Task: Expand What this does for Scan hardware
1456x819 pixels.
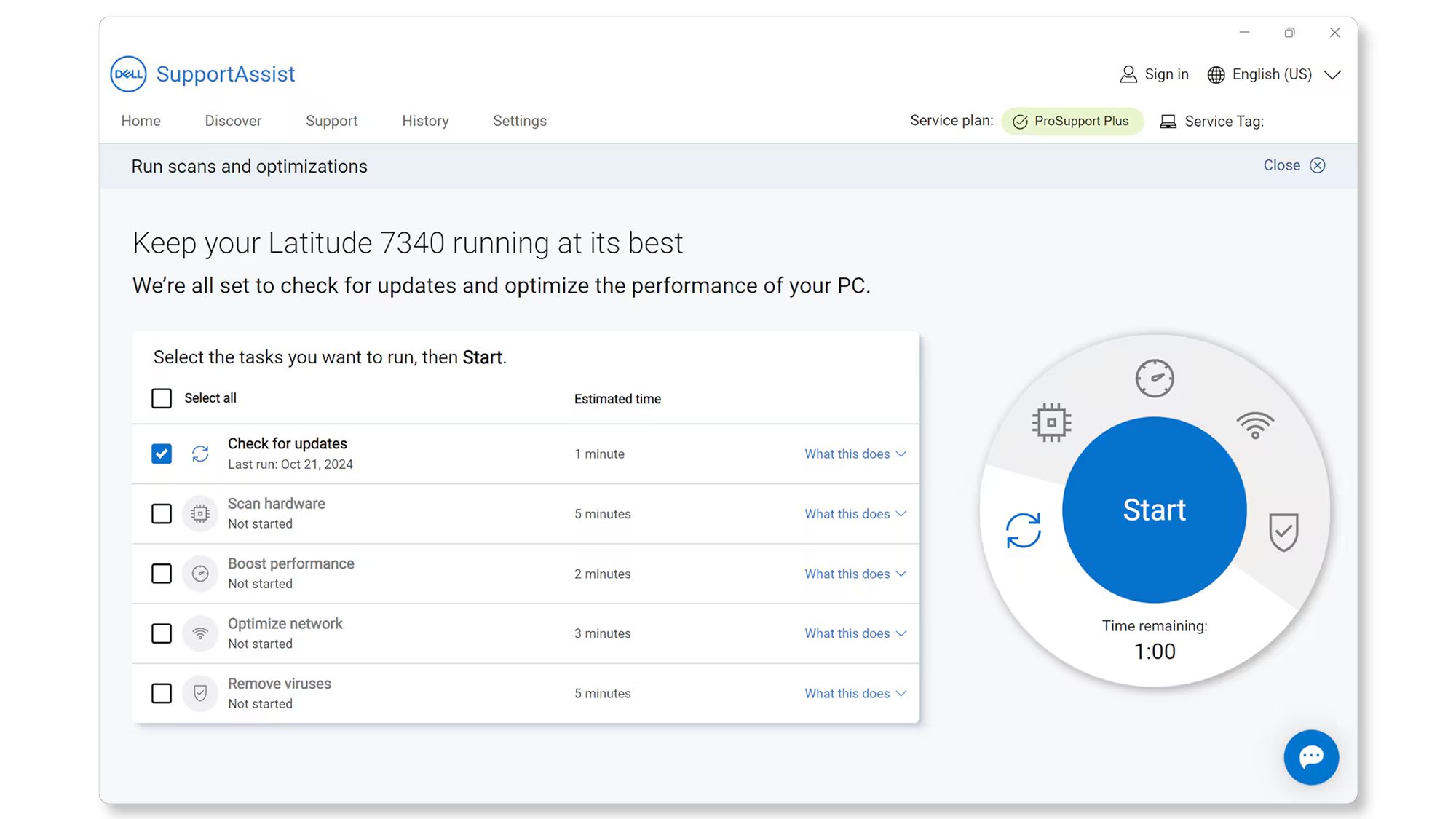Action: [x=855, y=514]
